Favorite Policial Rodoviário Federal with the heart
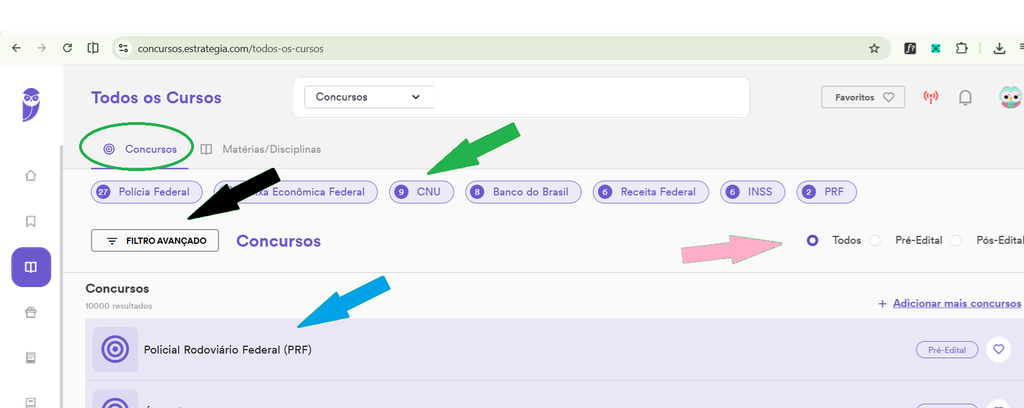Viewport: 1024px width, 408px height. [998, 350]
